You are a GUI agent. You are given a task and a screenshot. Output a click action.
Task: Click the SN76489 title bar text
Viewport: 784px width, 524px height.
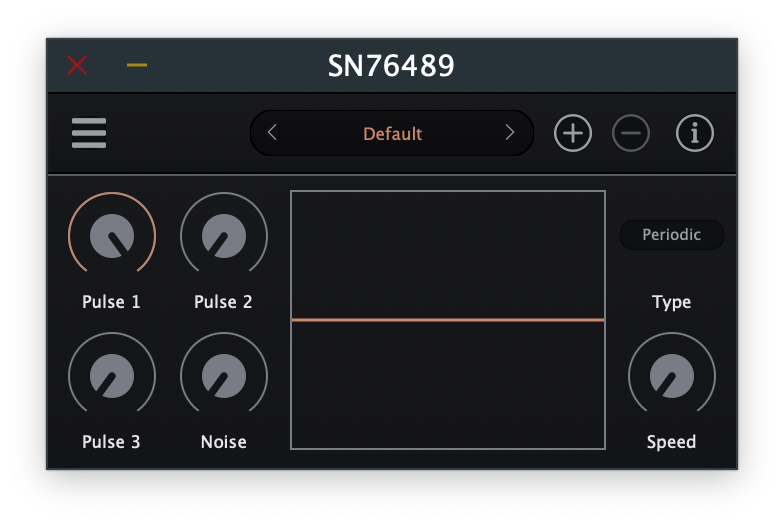pos(391,66)
